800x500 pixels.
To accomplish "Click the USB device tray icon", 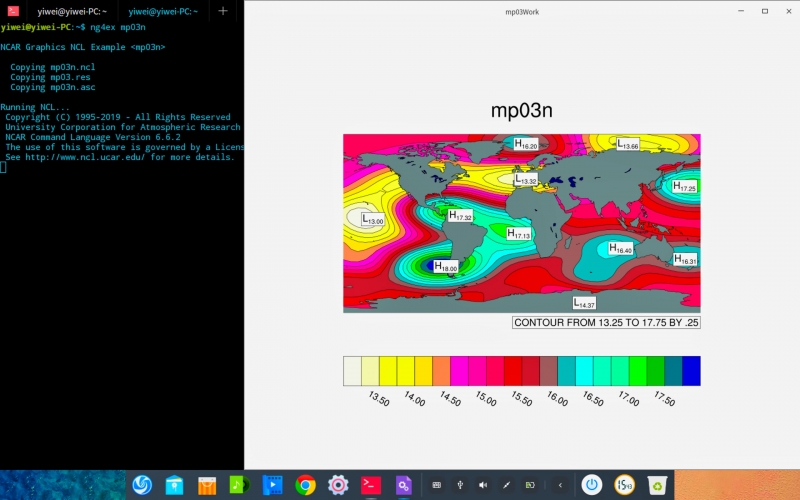I will click(x=460, y=485).
